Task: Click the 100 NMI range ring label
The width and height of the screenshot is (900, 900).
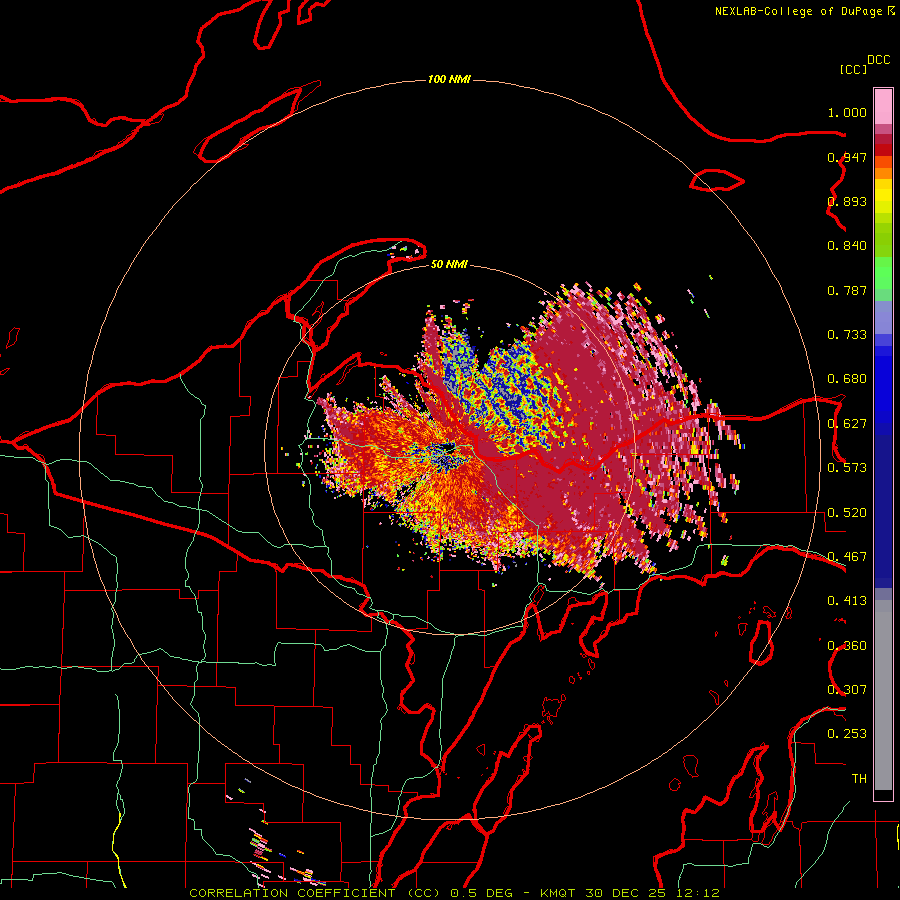Action: coord(449,79)
